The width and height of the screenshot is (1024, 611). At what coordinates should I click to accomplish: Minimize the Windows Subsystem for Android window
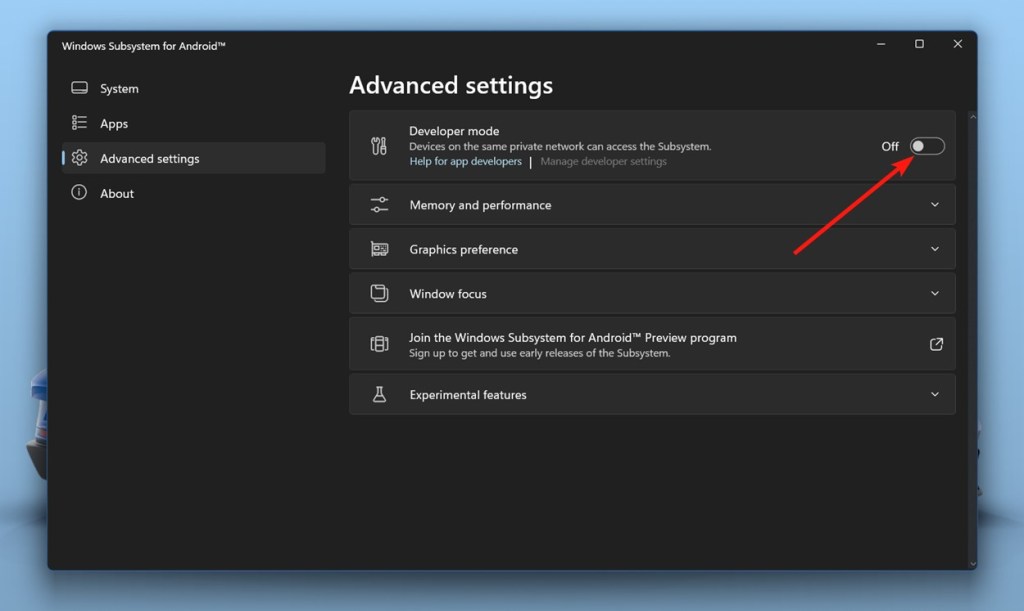[881, 44]
